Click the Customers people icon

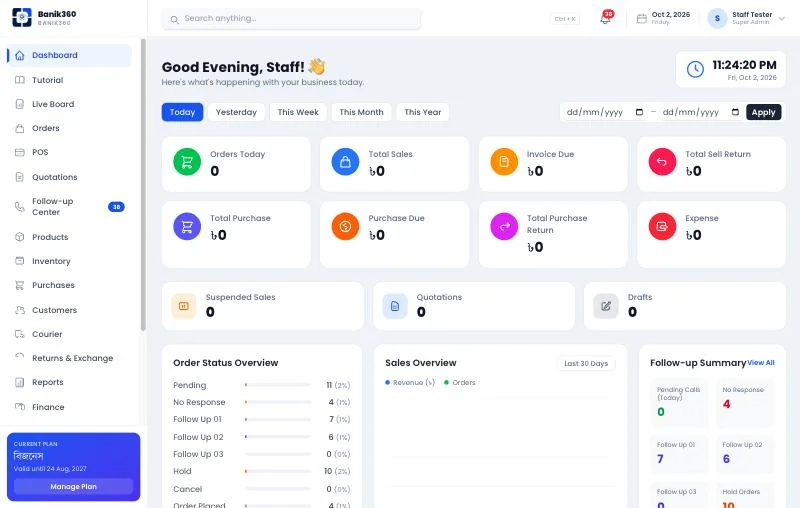[20, 310]
